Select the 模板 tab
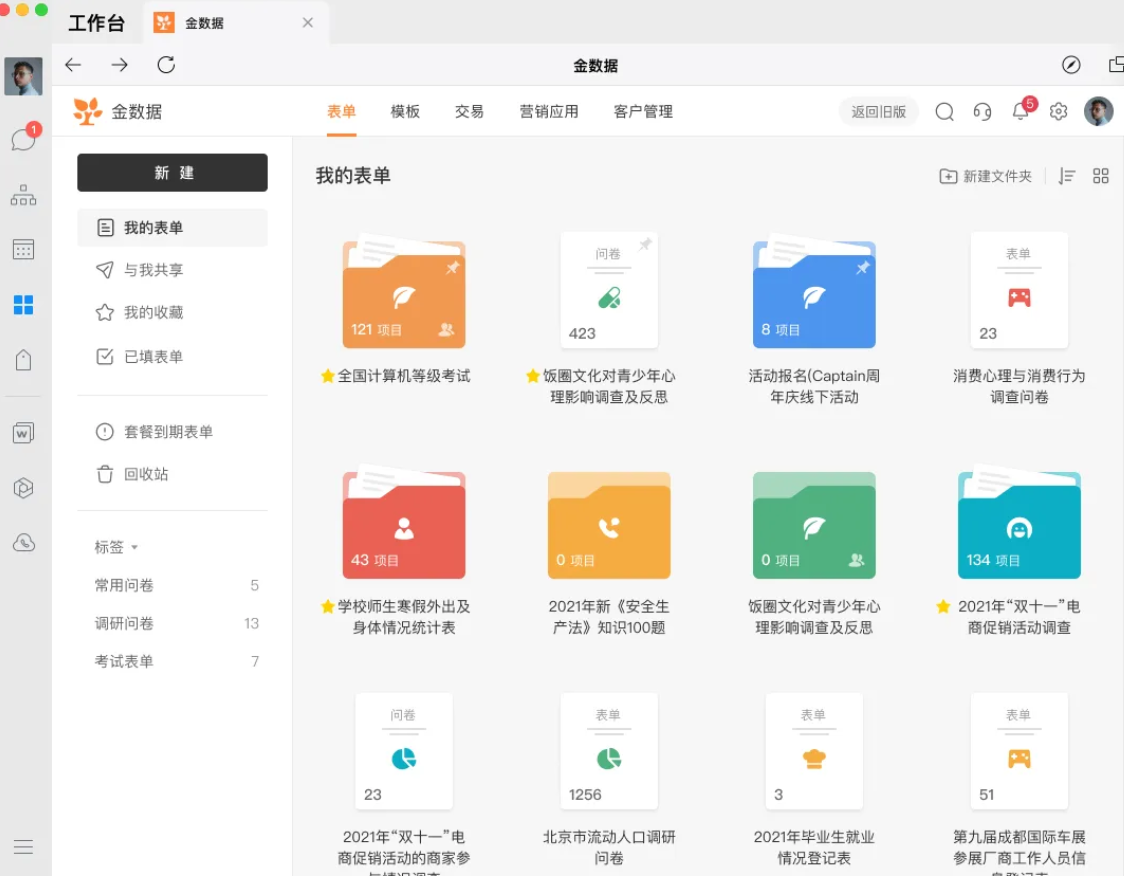This screenshot has height=876, width=1124. coord(405,112)
